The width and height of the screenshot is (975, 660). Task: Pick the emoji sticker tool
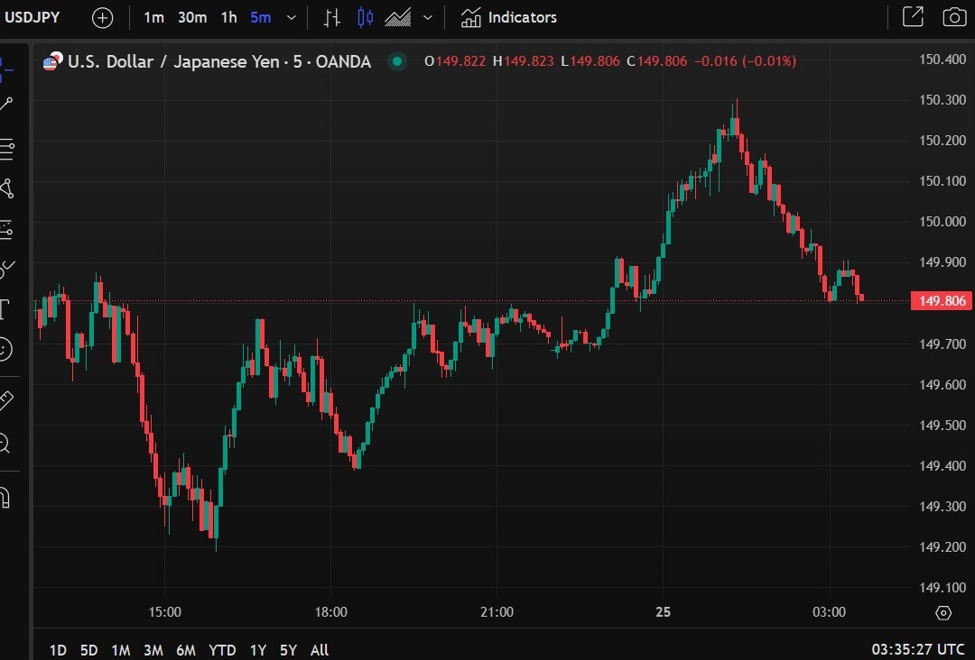(5, 349)
